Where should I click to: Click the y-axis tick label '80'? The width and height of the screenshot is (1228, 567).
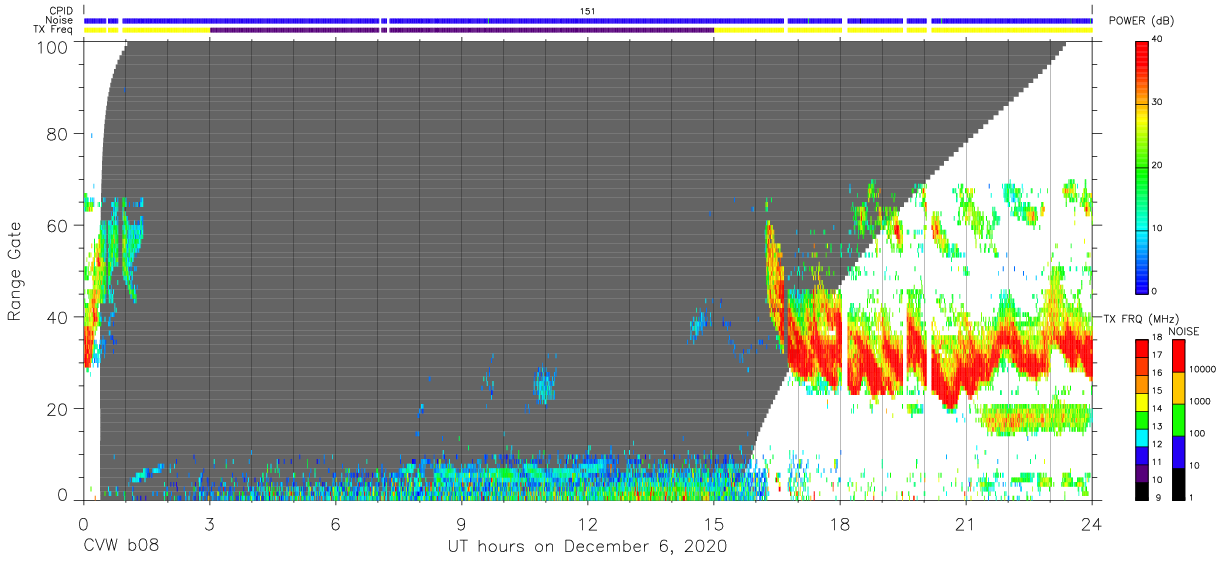(59, 133)
